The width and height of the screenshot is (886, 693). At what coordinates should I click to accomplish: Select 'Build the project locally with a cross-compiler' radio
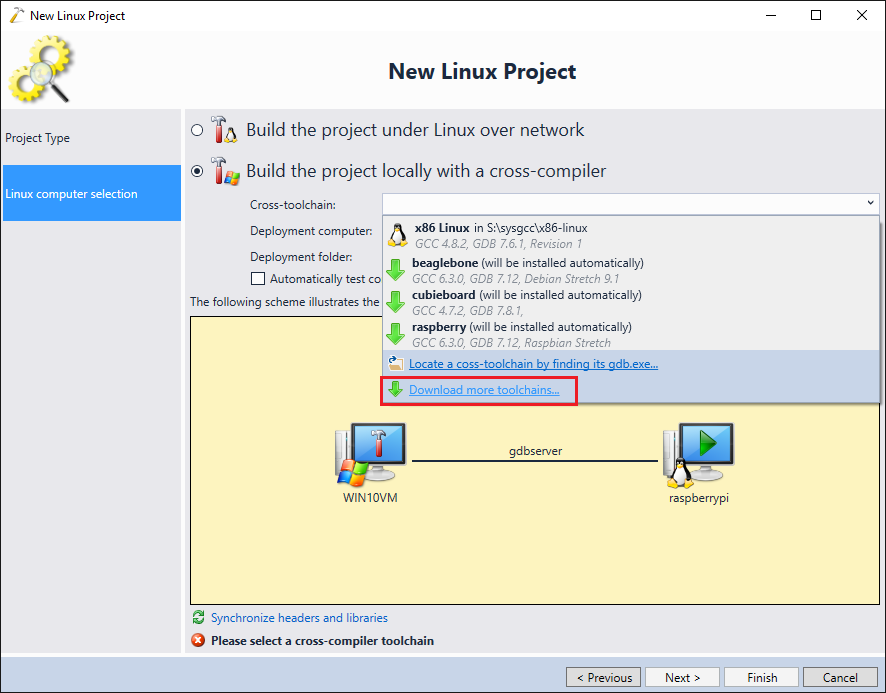(x=197, y=171)
